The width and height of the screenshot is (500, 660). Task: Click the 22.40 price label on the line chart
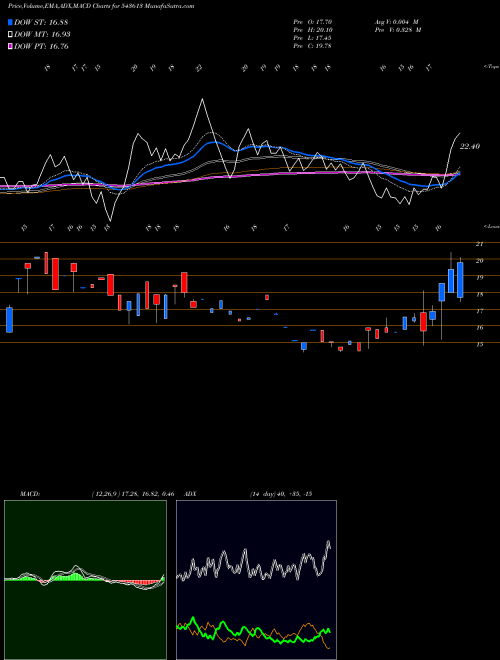[x=470, y=146]
